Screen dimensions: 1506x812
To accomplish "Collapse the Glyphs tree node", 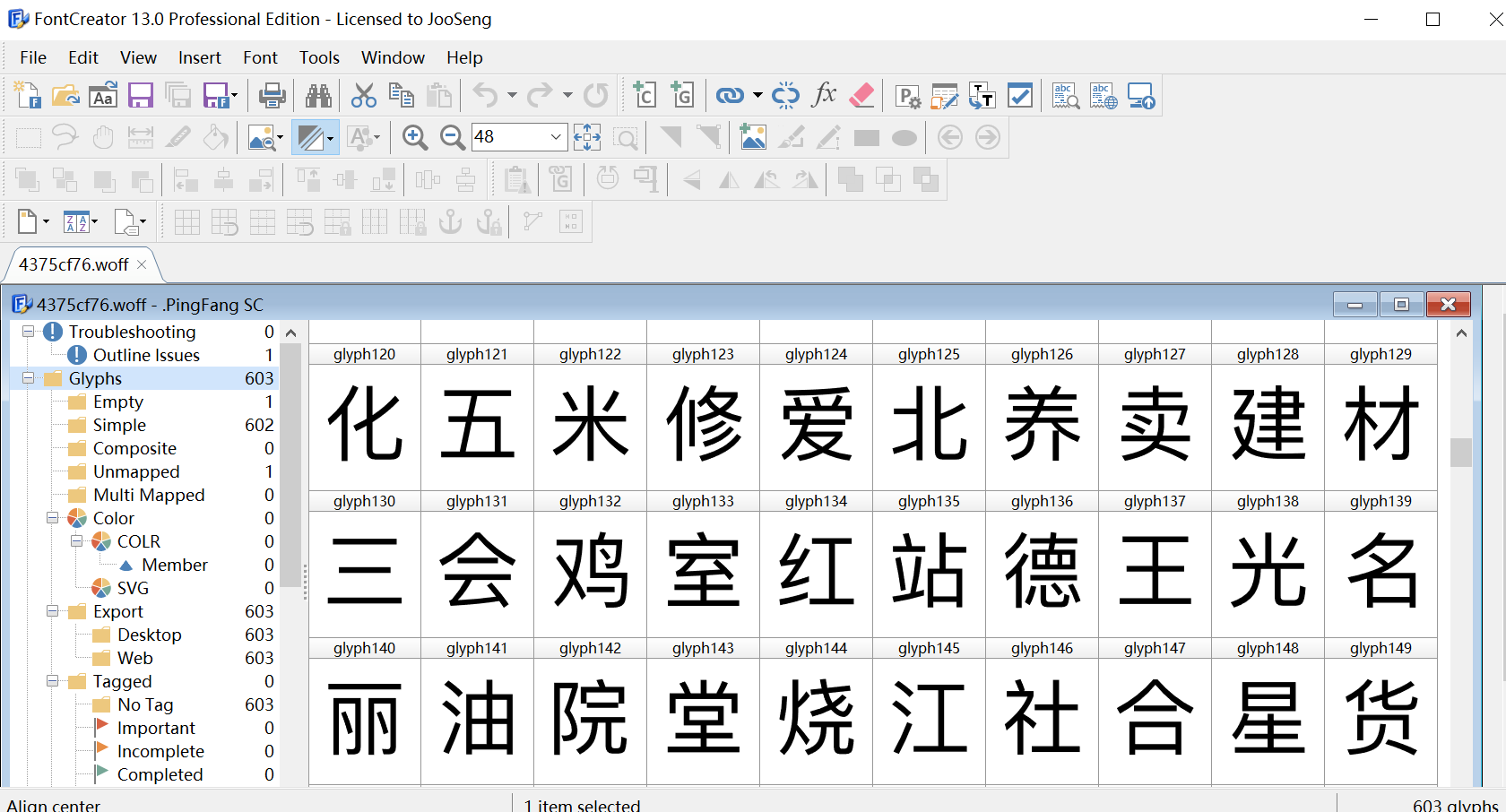I will click(x=28, y=378).
